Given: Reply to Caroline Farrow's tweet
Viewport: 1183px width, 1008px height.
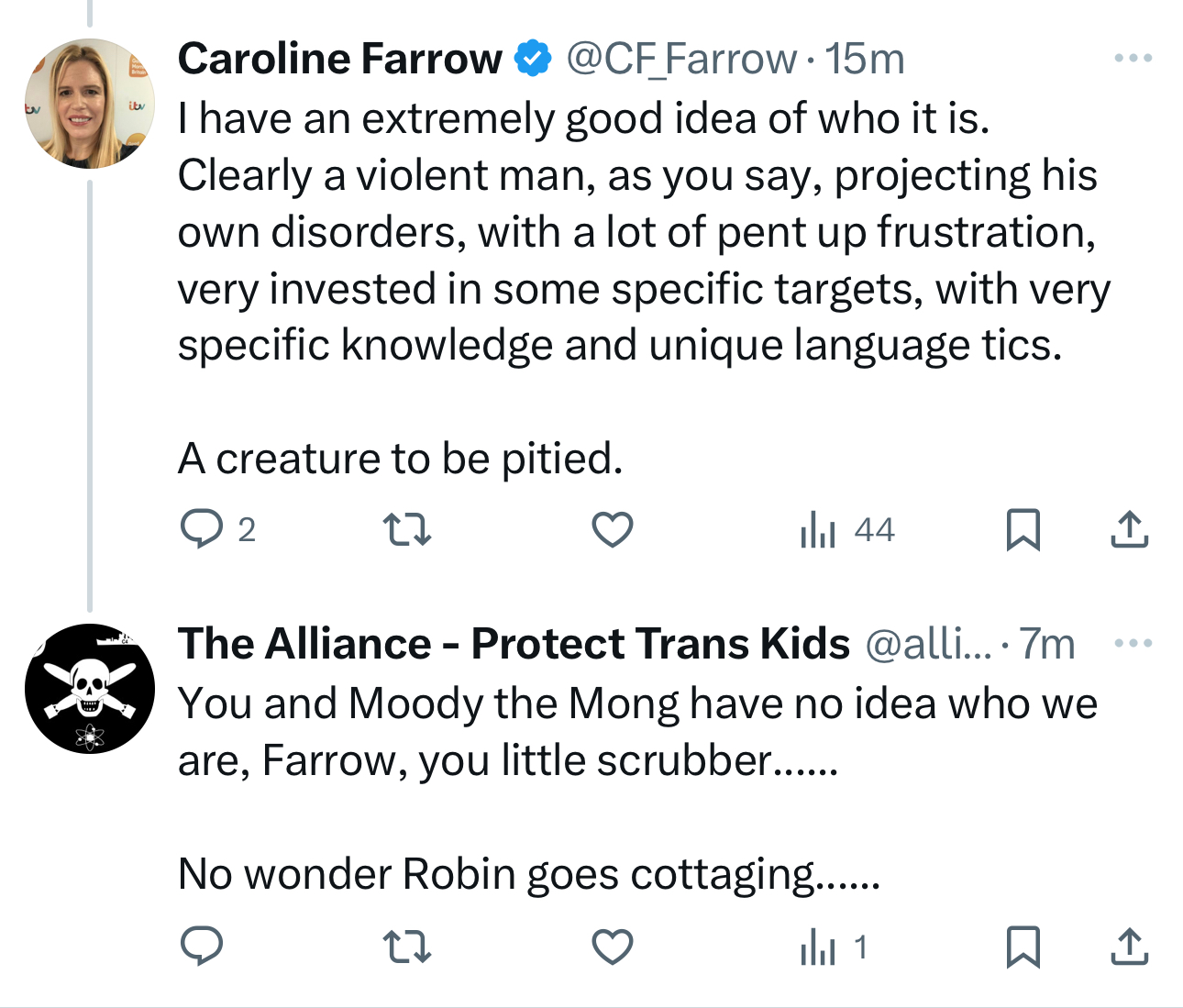Looking at the screenshot, I should point(203,529).
